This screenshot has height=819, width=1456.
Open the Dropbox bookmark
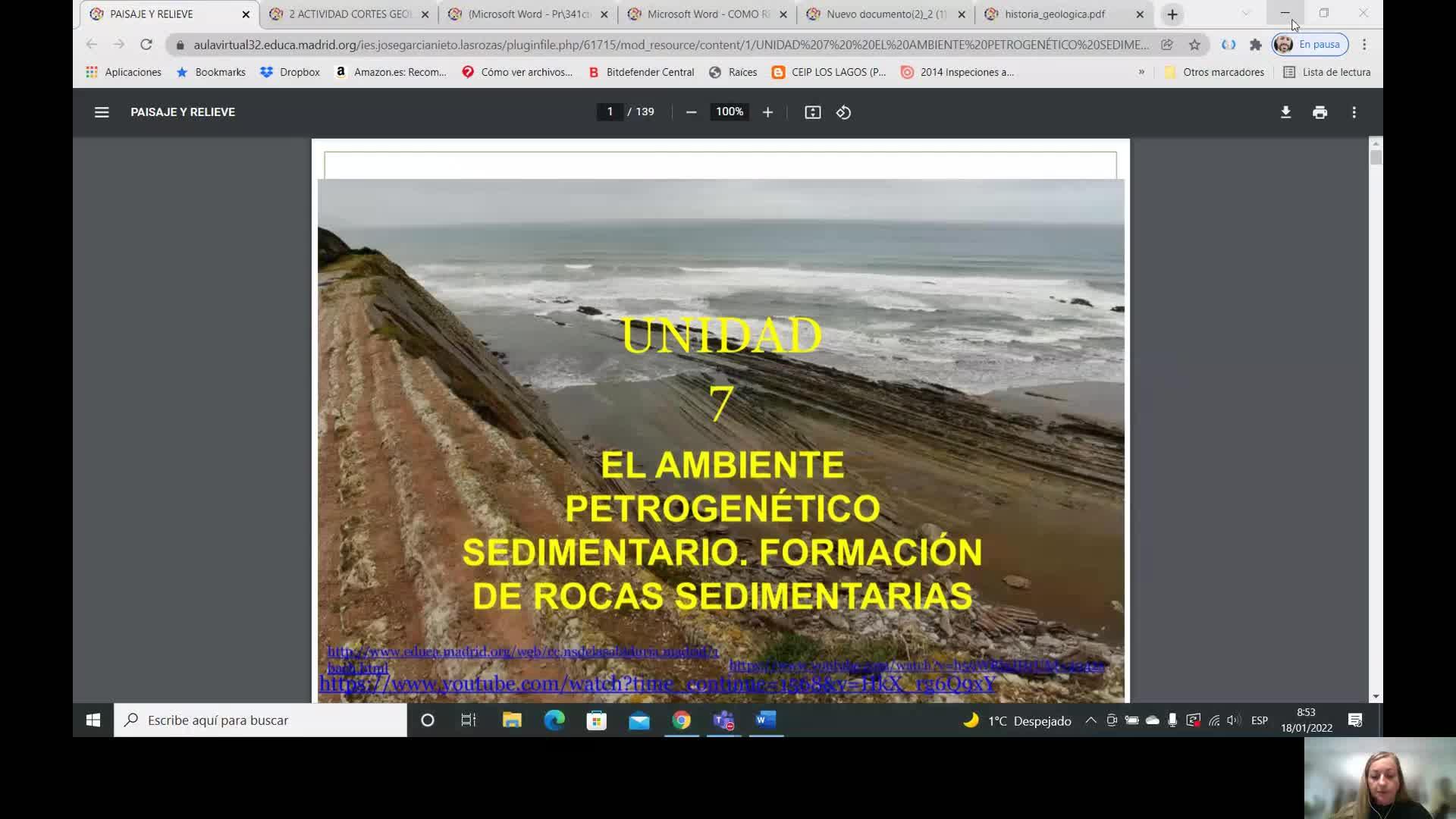[x=290, y=72]
